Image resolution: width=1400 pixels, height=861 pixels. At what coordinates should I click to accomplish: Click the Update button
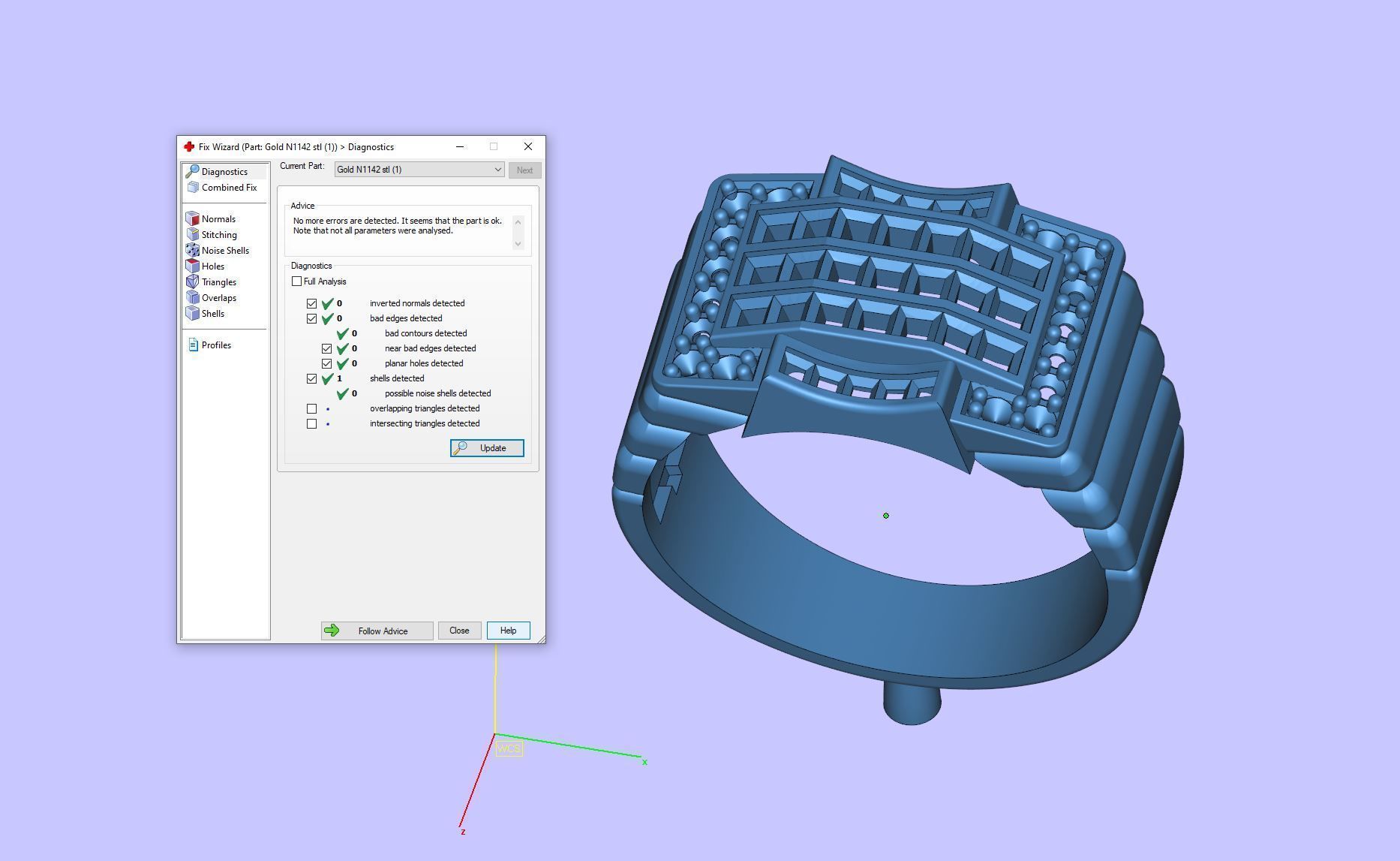click(487, 448)
